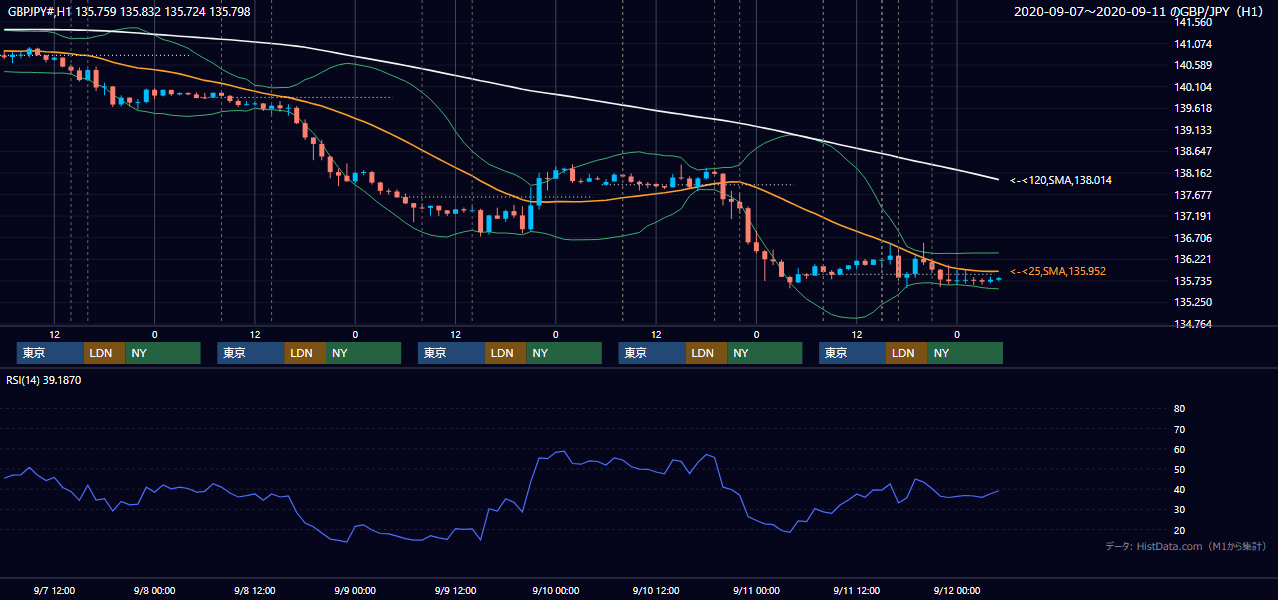1278x600 pixels.
Task: Click RSI scale level 20
Action: click(x=1179, y=530)
